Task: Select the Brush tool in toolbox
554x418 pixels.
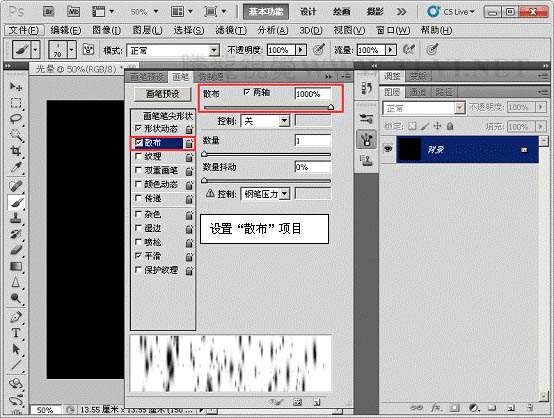Action: (x=16, y=202)
